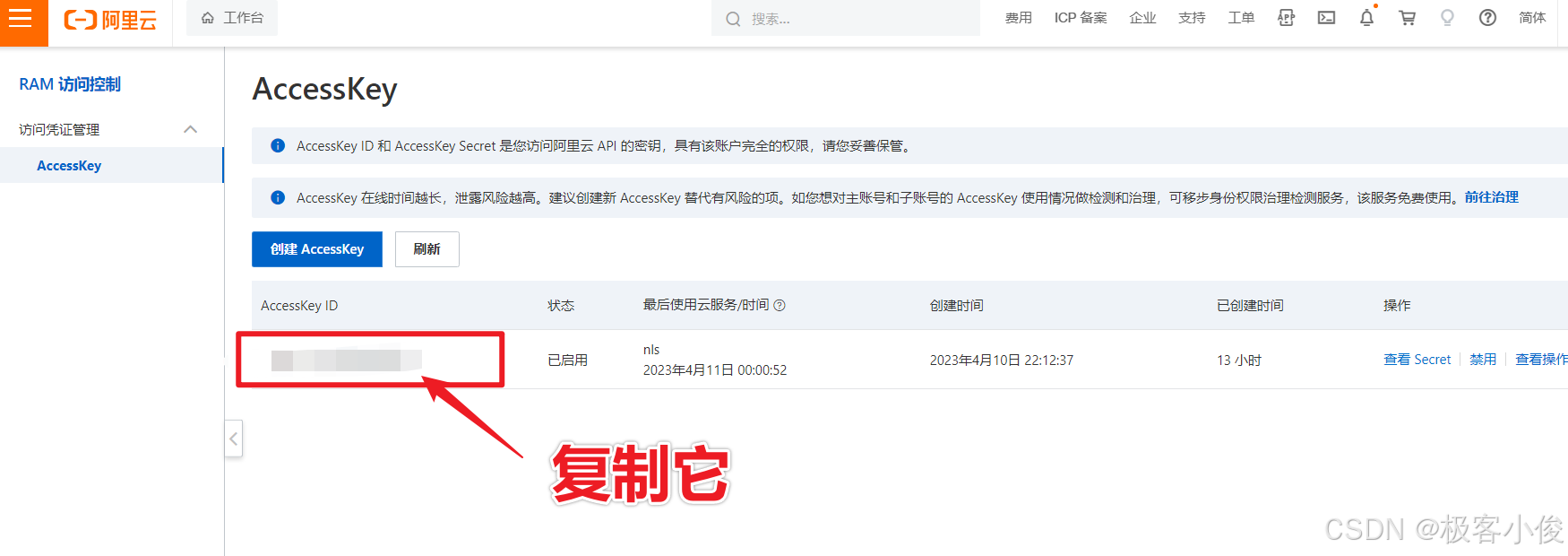Click help icon beside 最后使用云服务/时间
Viewport: 1568px width, 556px height.
click(x=780, y=306)
